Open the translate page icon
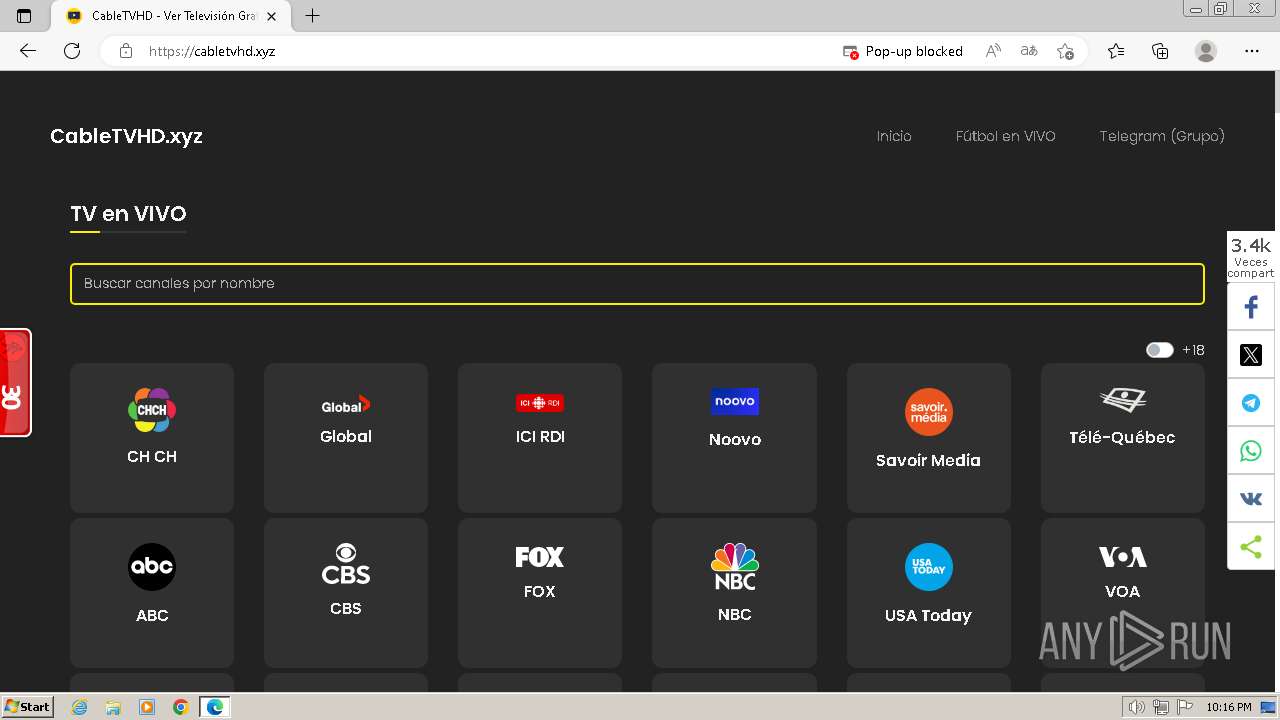The width and height of the screenshot is (1280, 720). pyautogui.click(x=1029, y=51)
